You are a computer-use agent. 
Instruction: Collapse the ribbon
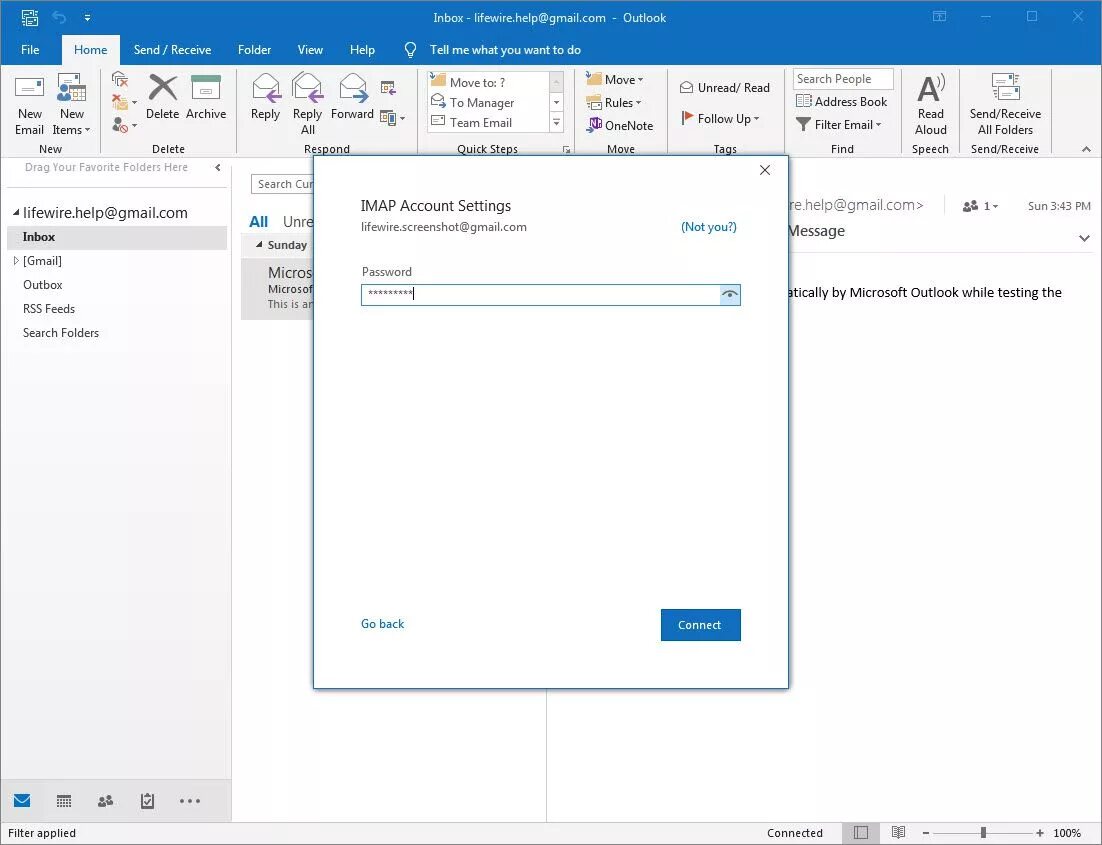point(1086,149)
